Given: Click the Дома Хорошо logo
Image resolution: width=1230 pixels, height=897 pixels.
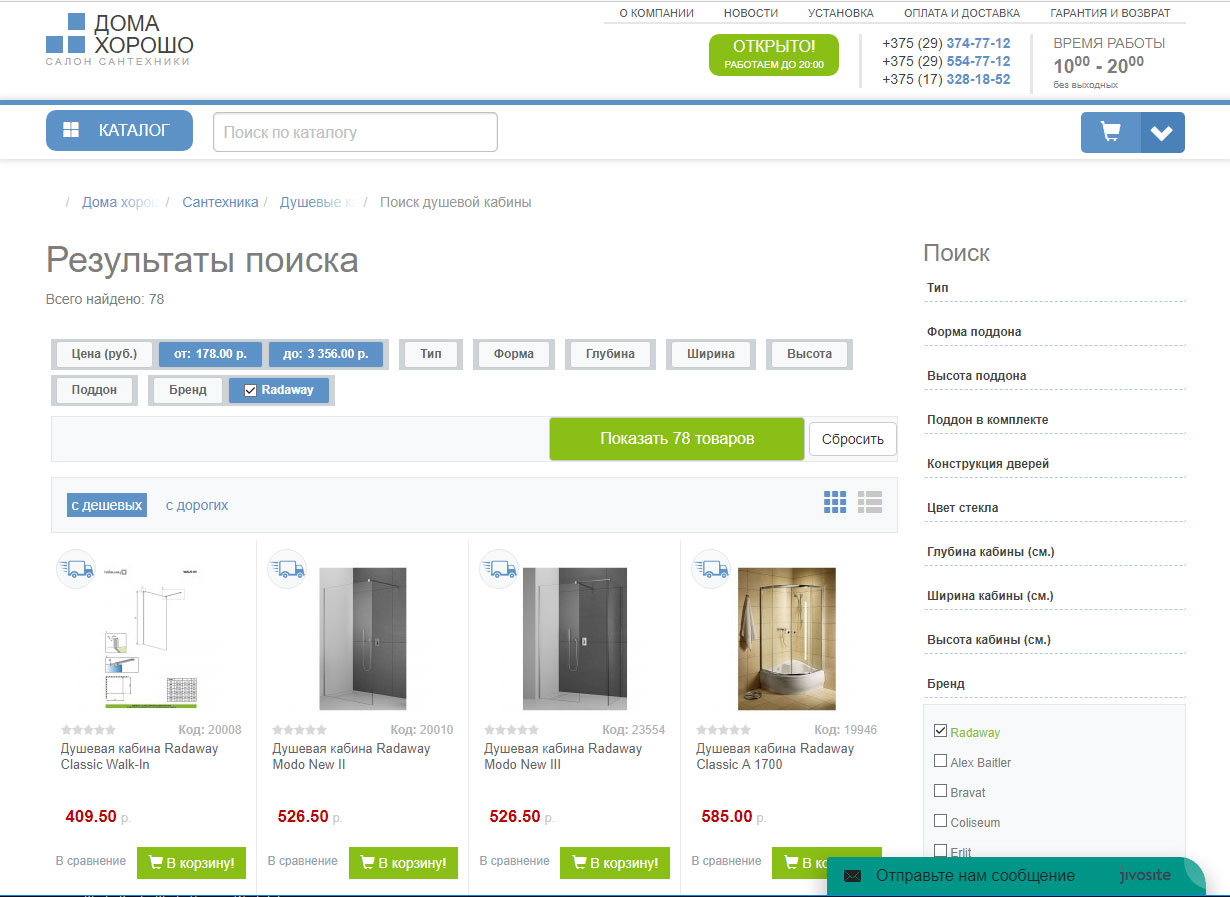Looking at the screenshot, I should (120, 40).
